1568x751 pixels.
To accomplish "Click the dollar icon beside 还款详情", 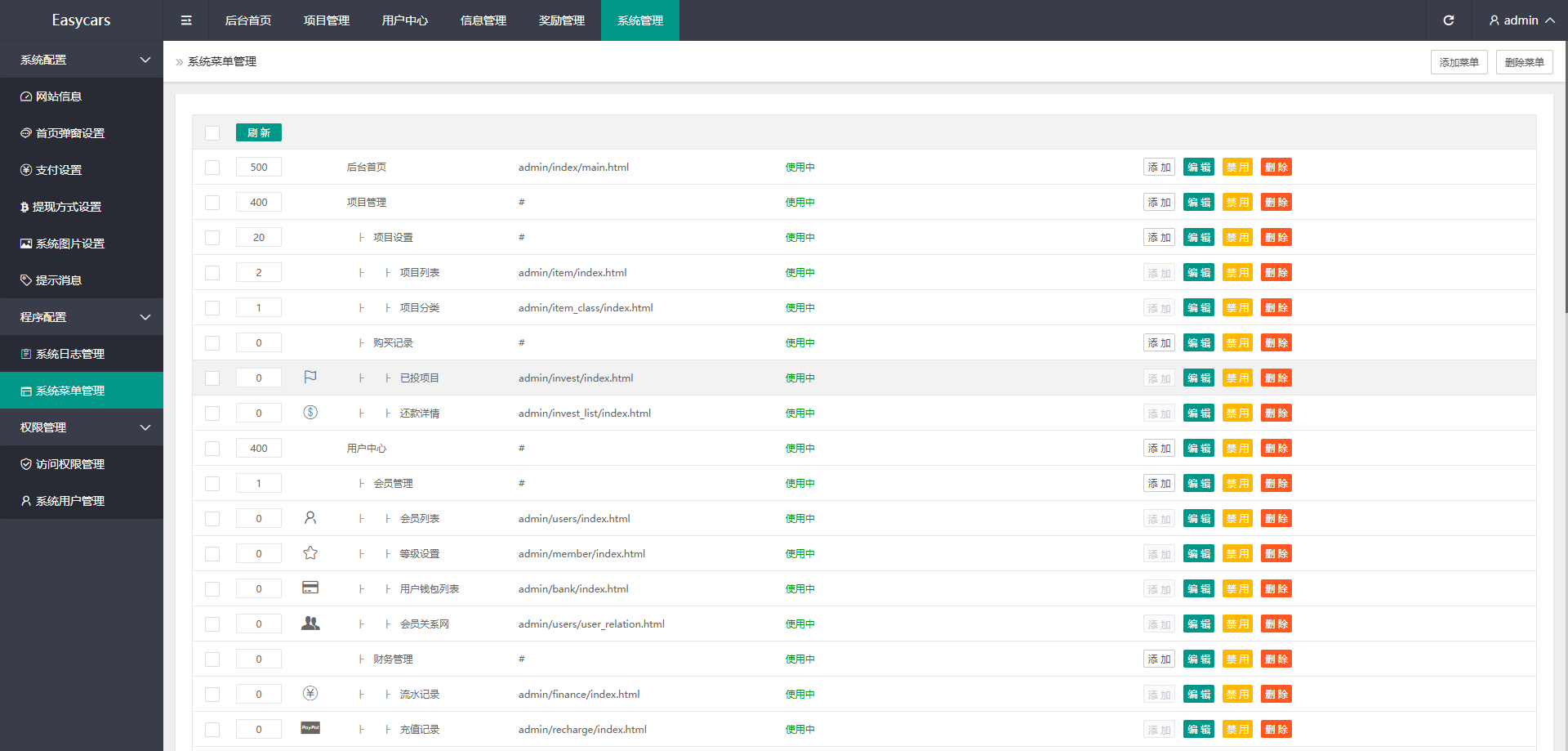I will [310, 413].
